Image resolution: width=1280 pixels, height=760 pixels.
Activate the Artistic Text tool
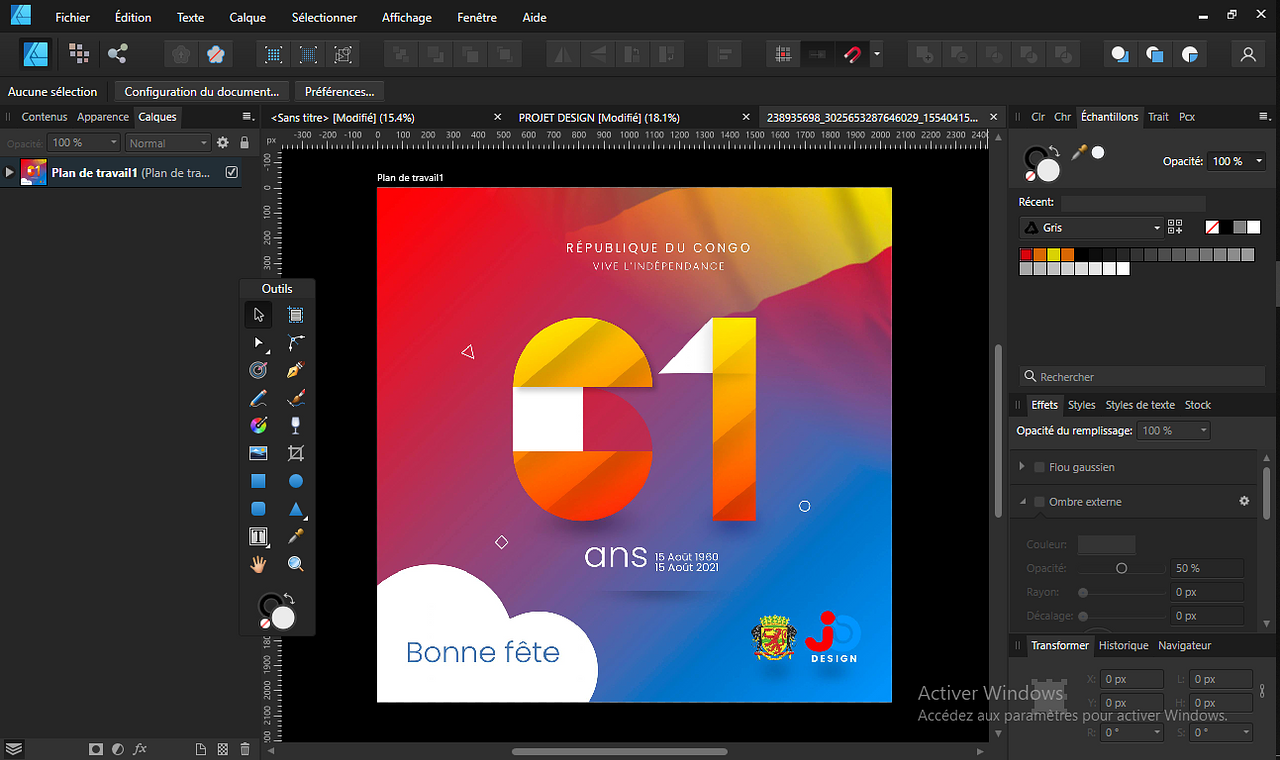(258, 537)
